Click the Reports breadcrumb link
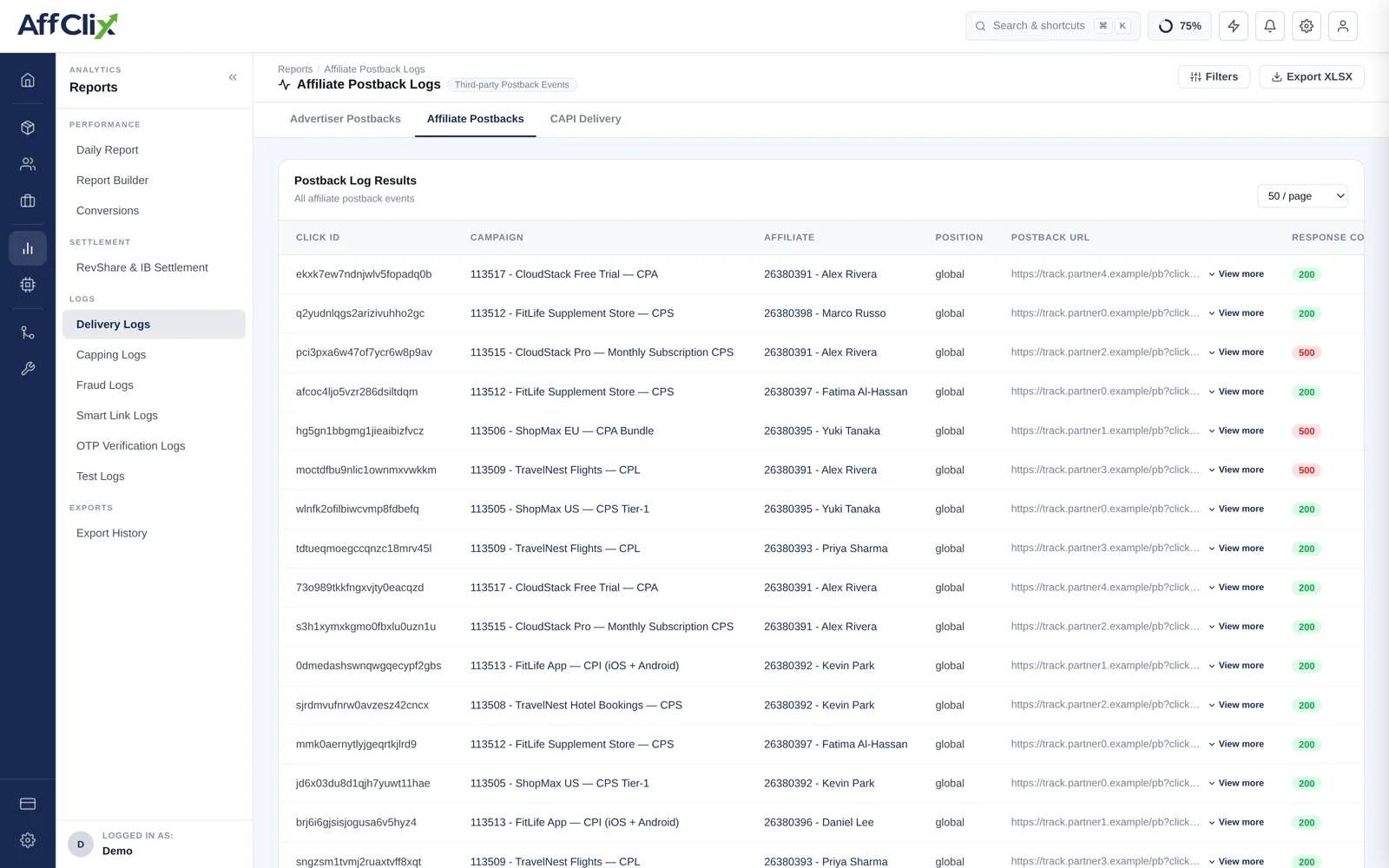 295,69
